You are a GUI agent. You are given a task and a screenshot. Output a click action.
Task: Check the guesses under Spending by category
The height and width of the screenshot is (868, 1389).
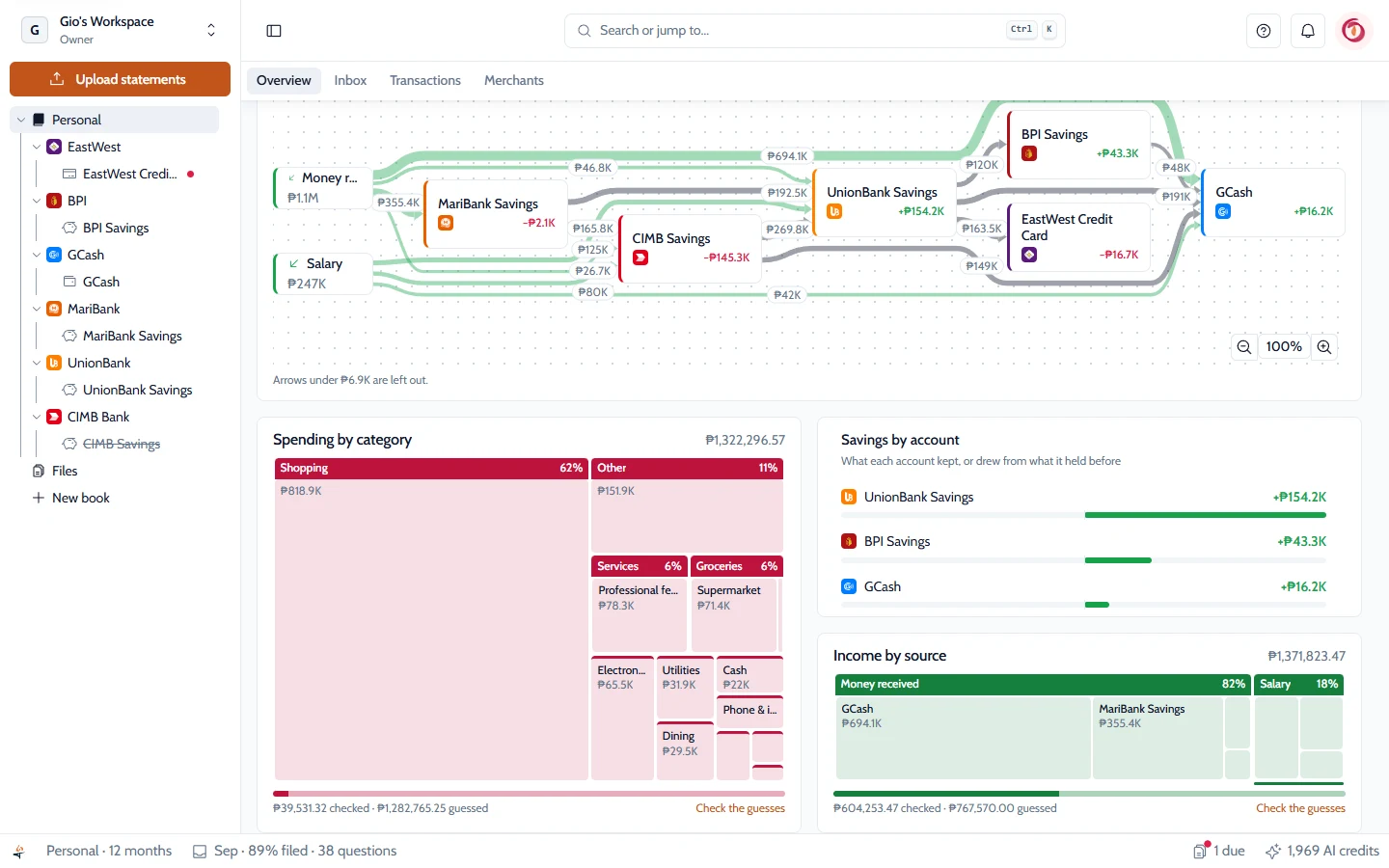pos(740,808)
